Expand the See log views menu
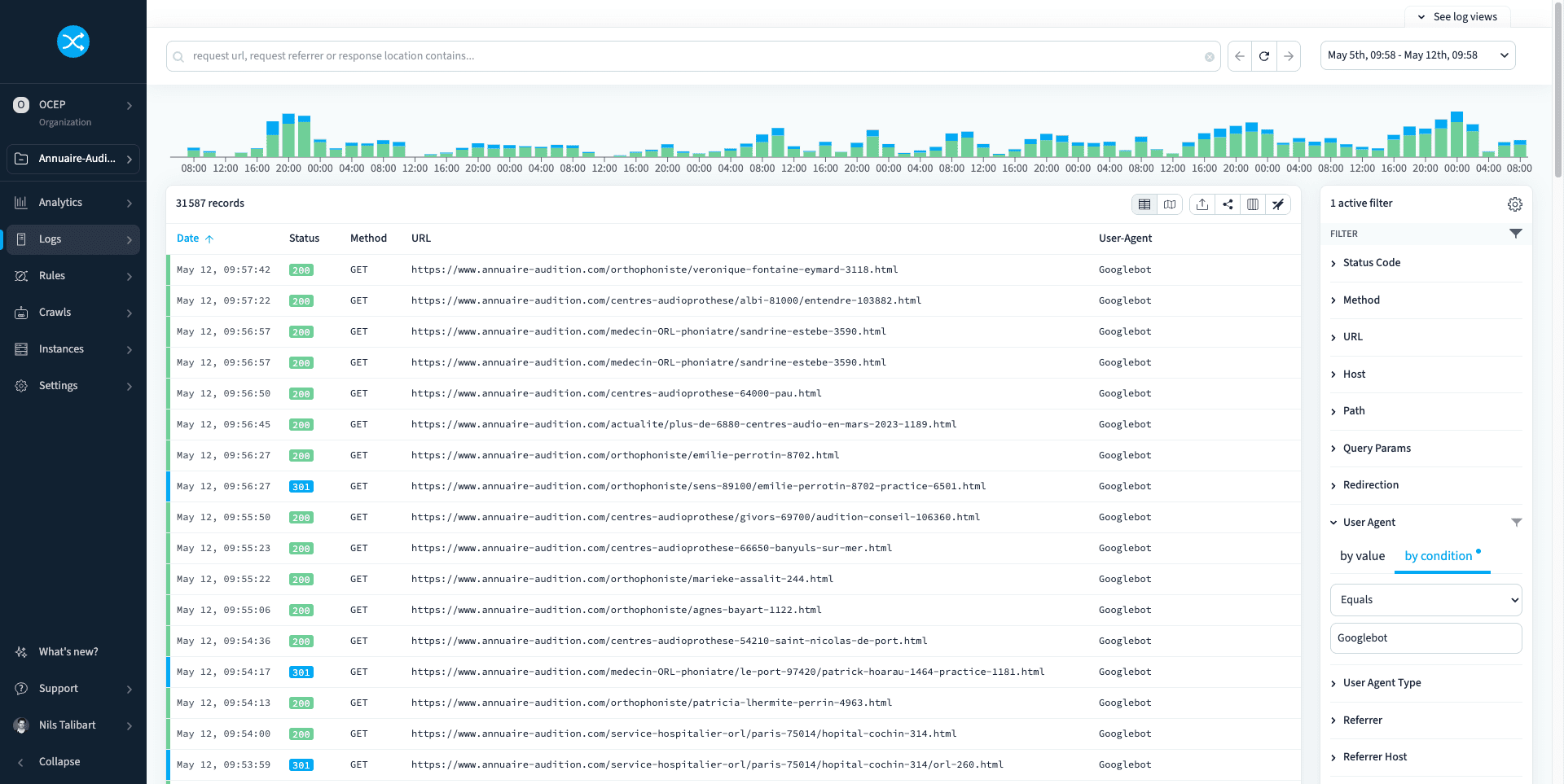 1457,17
